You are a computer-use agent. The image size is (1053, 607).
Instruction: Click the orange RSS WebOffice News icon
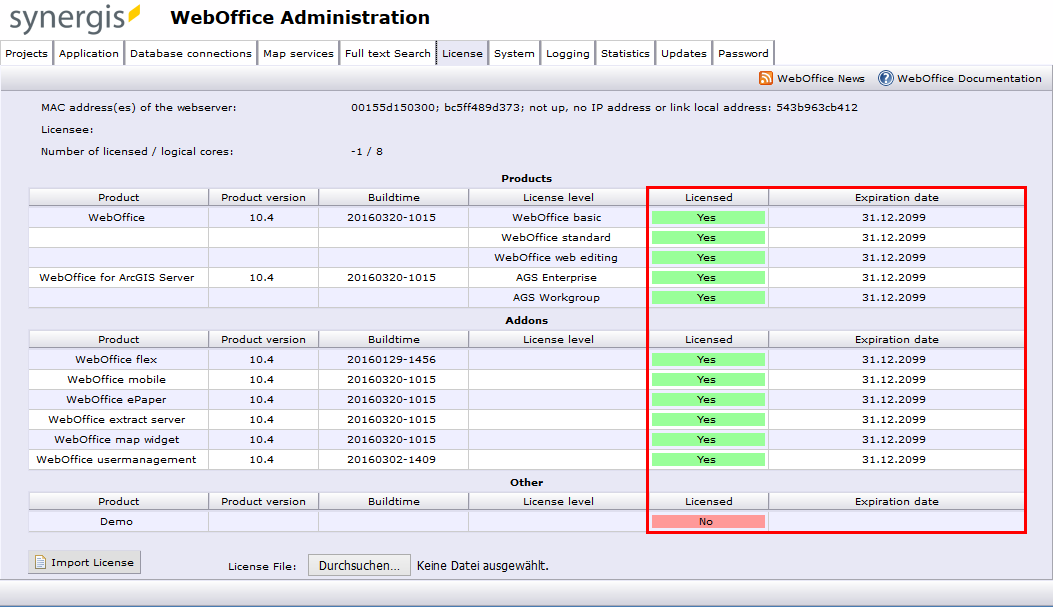tap(764, 78)
